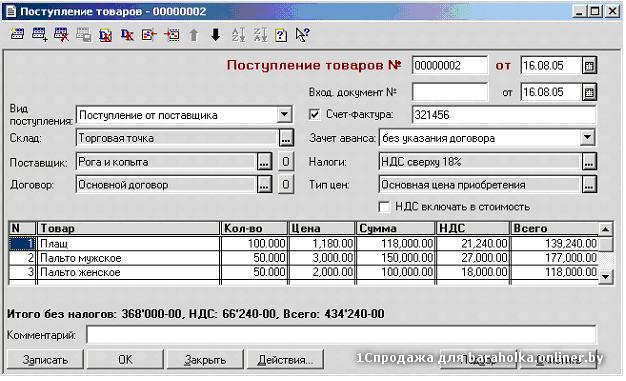Click the Тип цен field Основная цена приобретения
This screenshot has height=381, width=626.
tap(479, 185)
